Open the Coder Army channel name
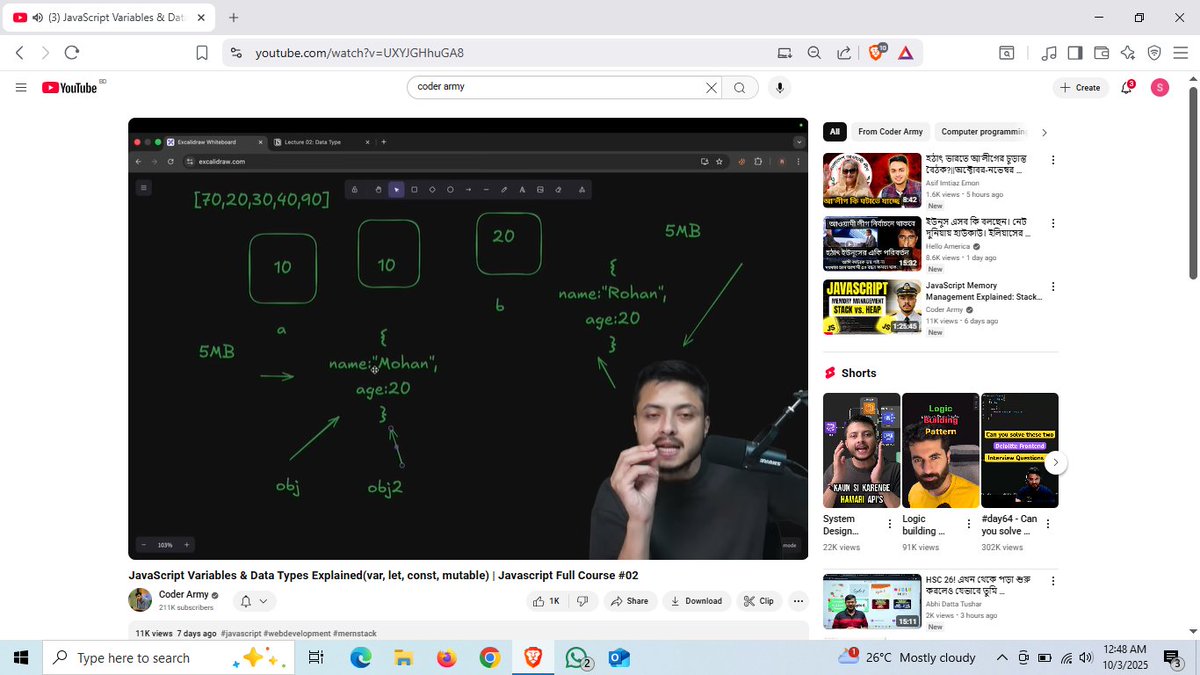1200x675 pixels. click(182, 594)
